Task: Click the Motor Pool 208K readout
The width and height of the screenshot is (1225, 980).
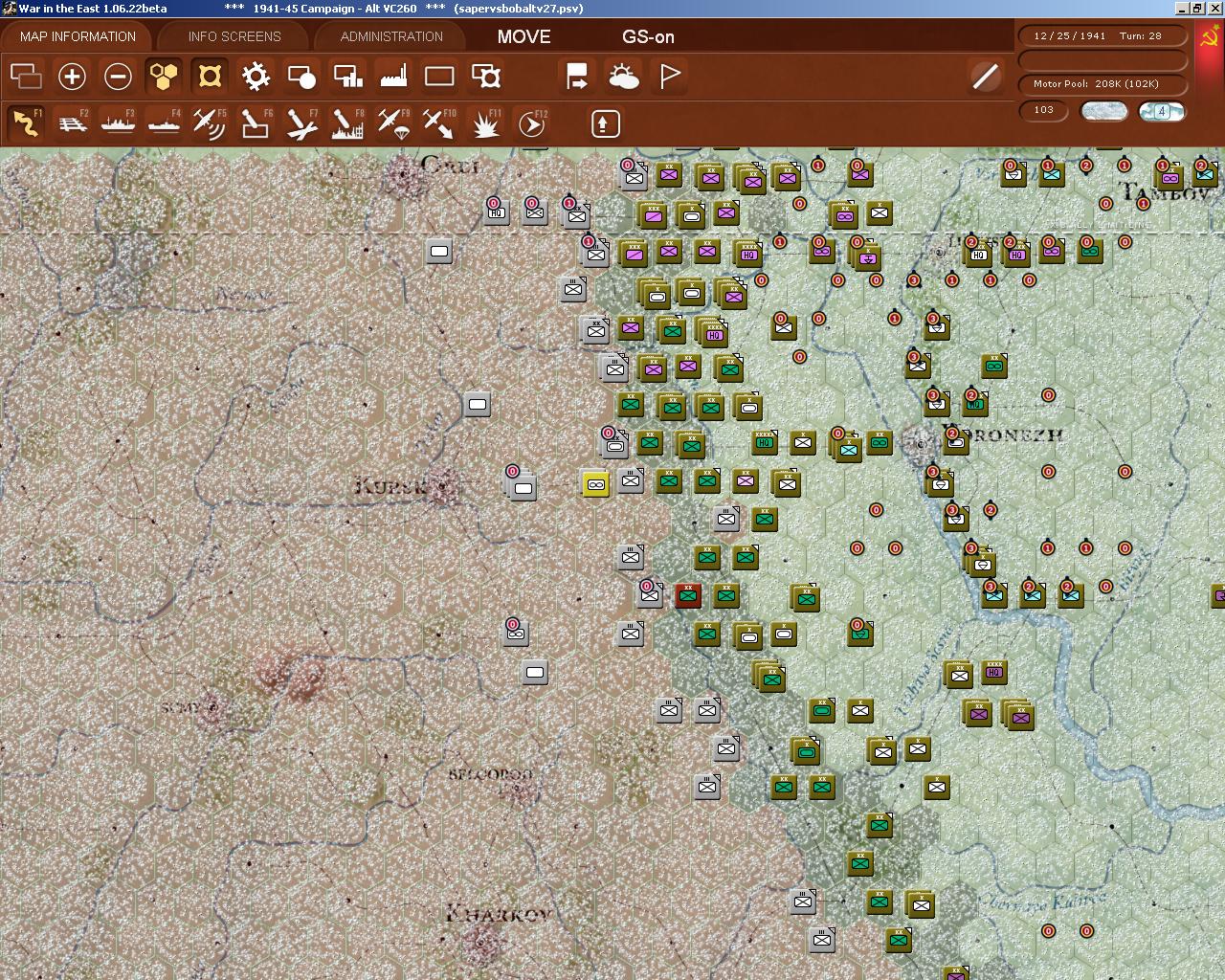Action: (1103, 84)
